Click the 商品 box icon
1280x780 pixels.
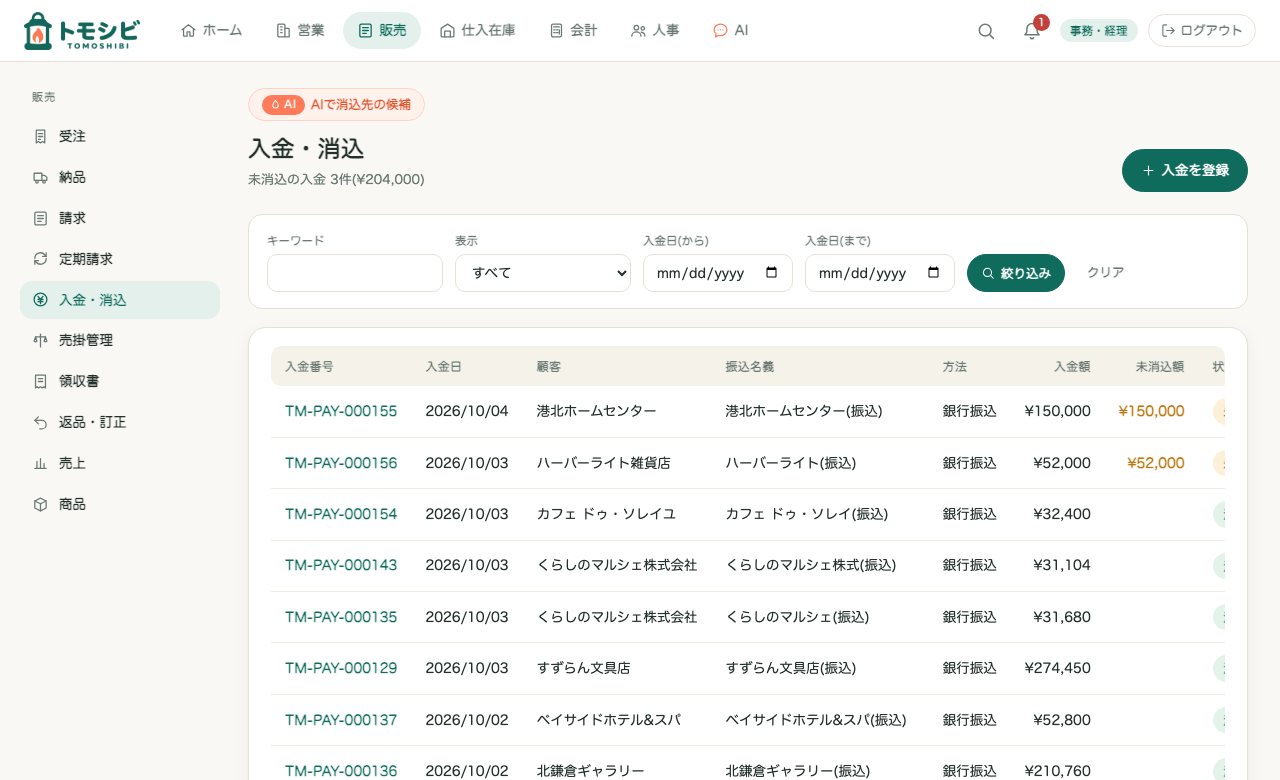(40, 504)
